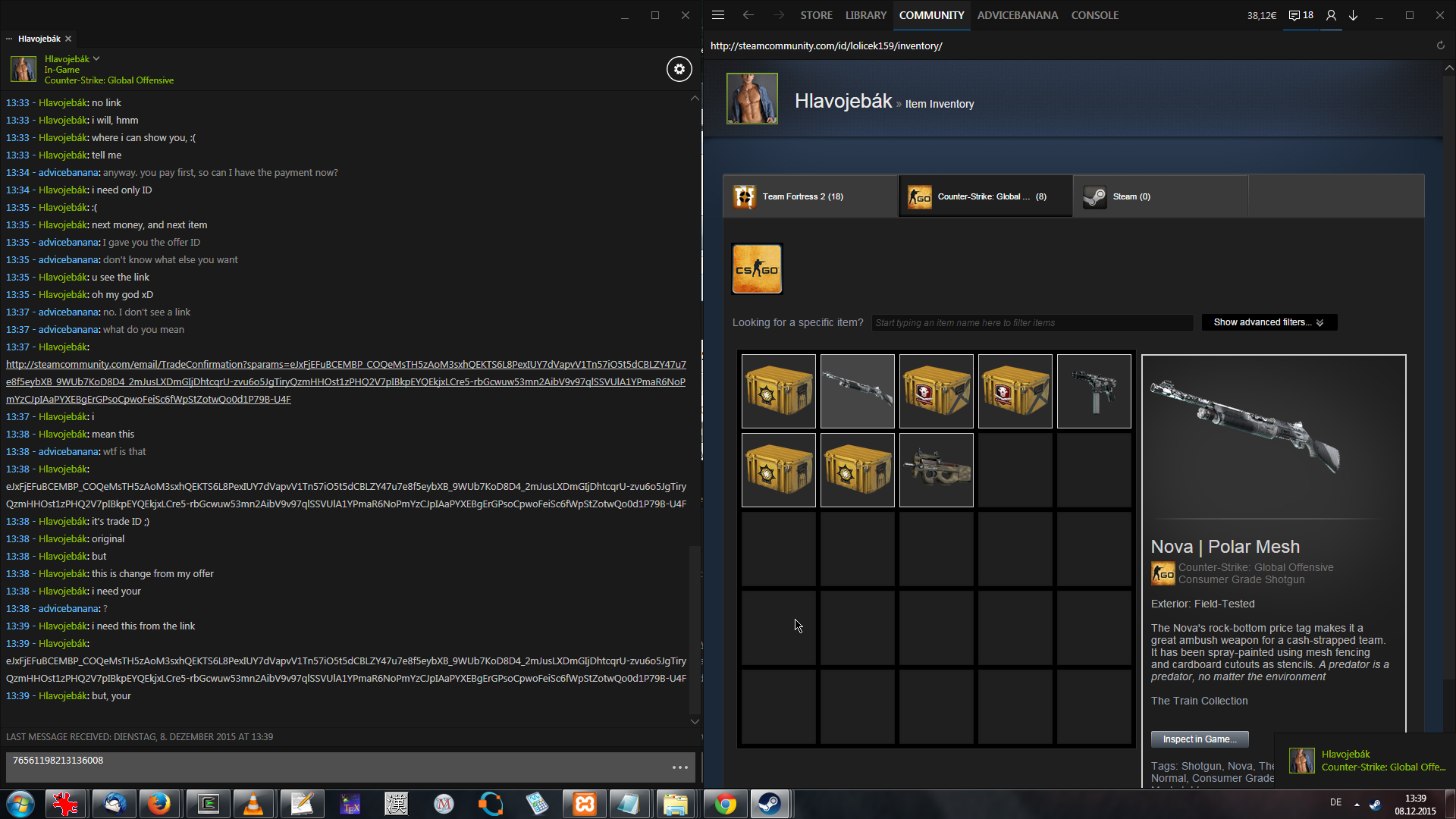
Task: Expand Hlavojebák name dropdown arrow
Action: pyautogui.click(x=96, y=58)
